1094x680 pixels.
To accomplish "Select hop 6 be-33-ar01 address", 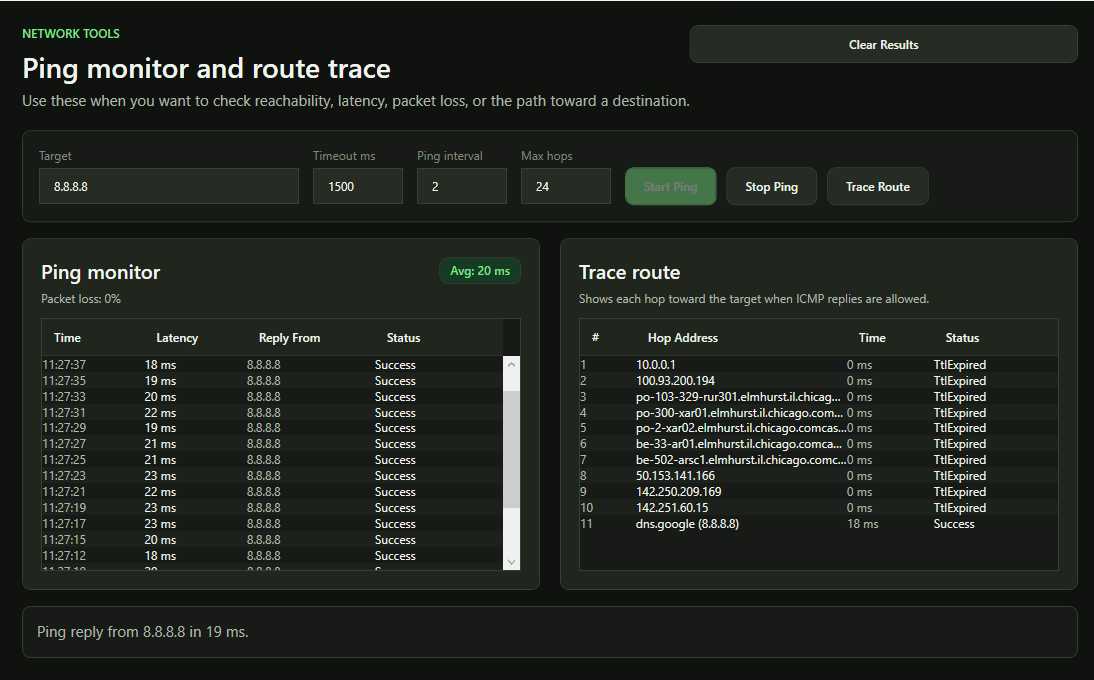I will [739, 444].
